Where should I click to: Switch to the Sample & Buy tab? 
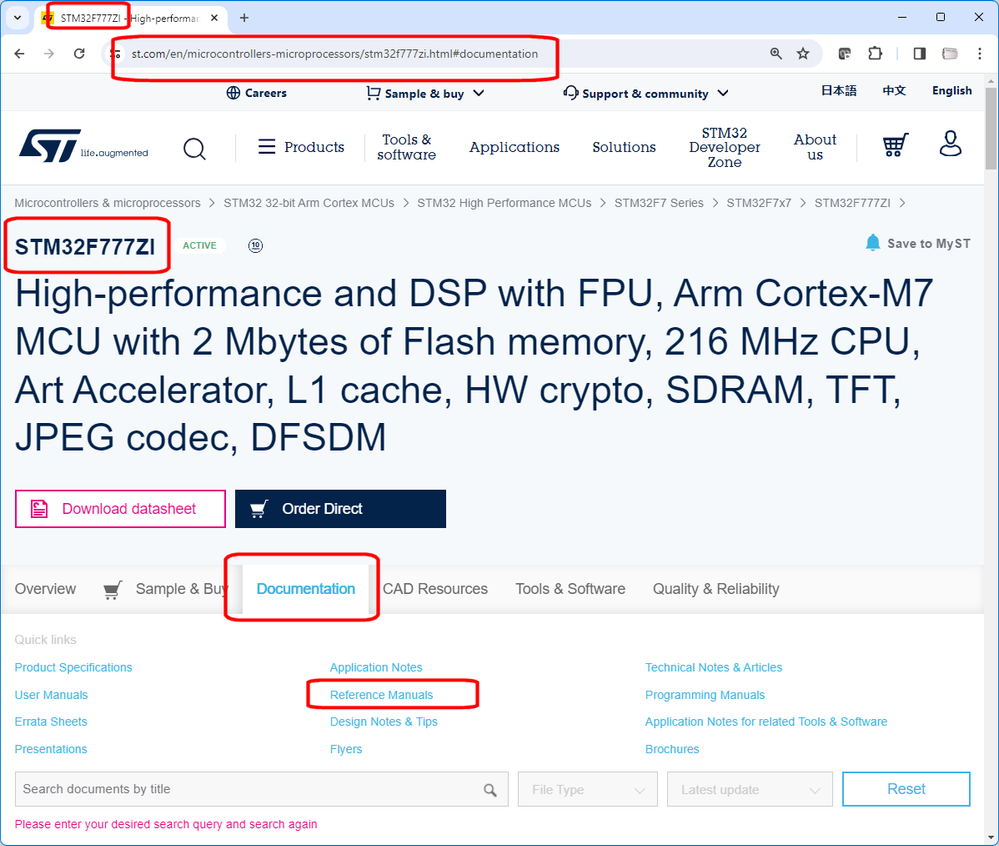coord(165,589)
